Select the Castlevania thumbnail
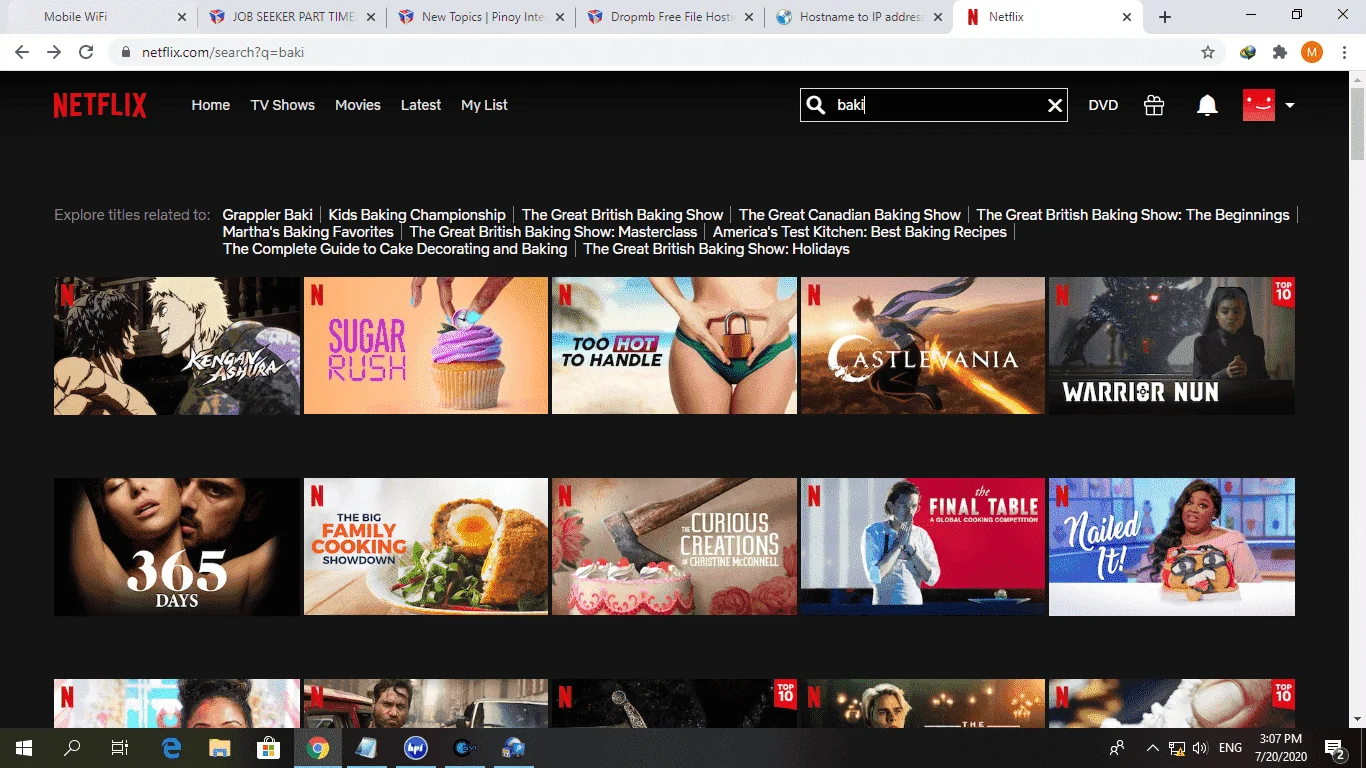 point(923,346)
